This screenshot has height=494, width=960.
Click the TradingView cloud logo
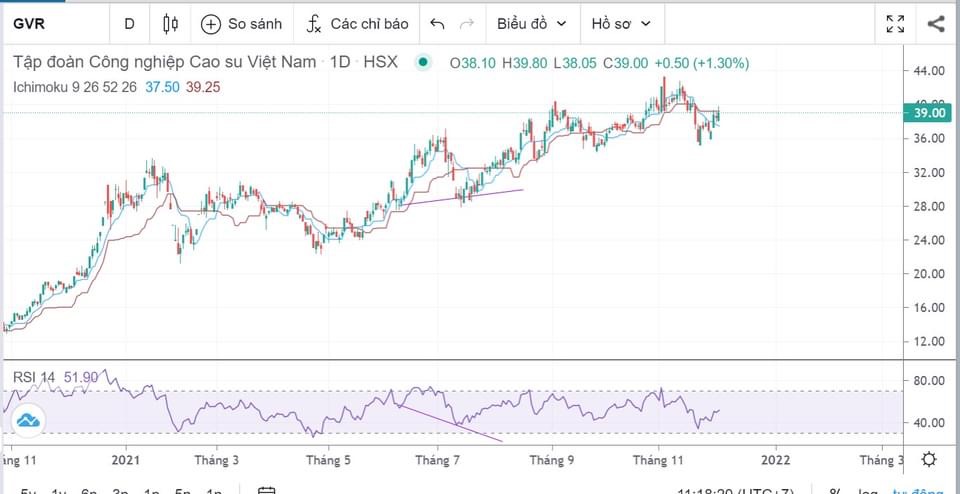(28, 421)
